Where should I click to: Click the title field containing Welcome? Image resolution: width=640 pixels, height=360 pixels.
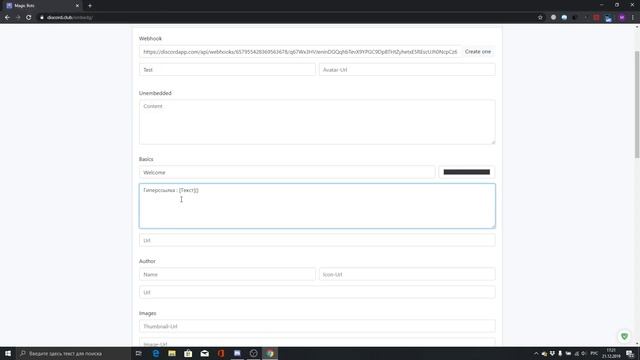click(287, 172)
